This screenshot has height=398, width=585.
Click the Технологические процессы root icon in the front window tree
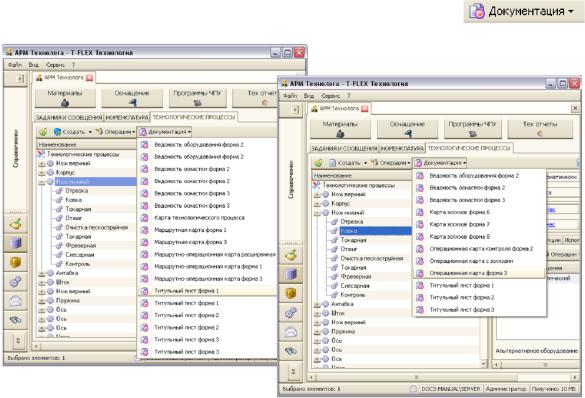[x=317, y=185]
